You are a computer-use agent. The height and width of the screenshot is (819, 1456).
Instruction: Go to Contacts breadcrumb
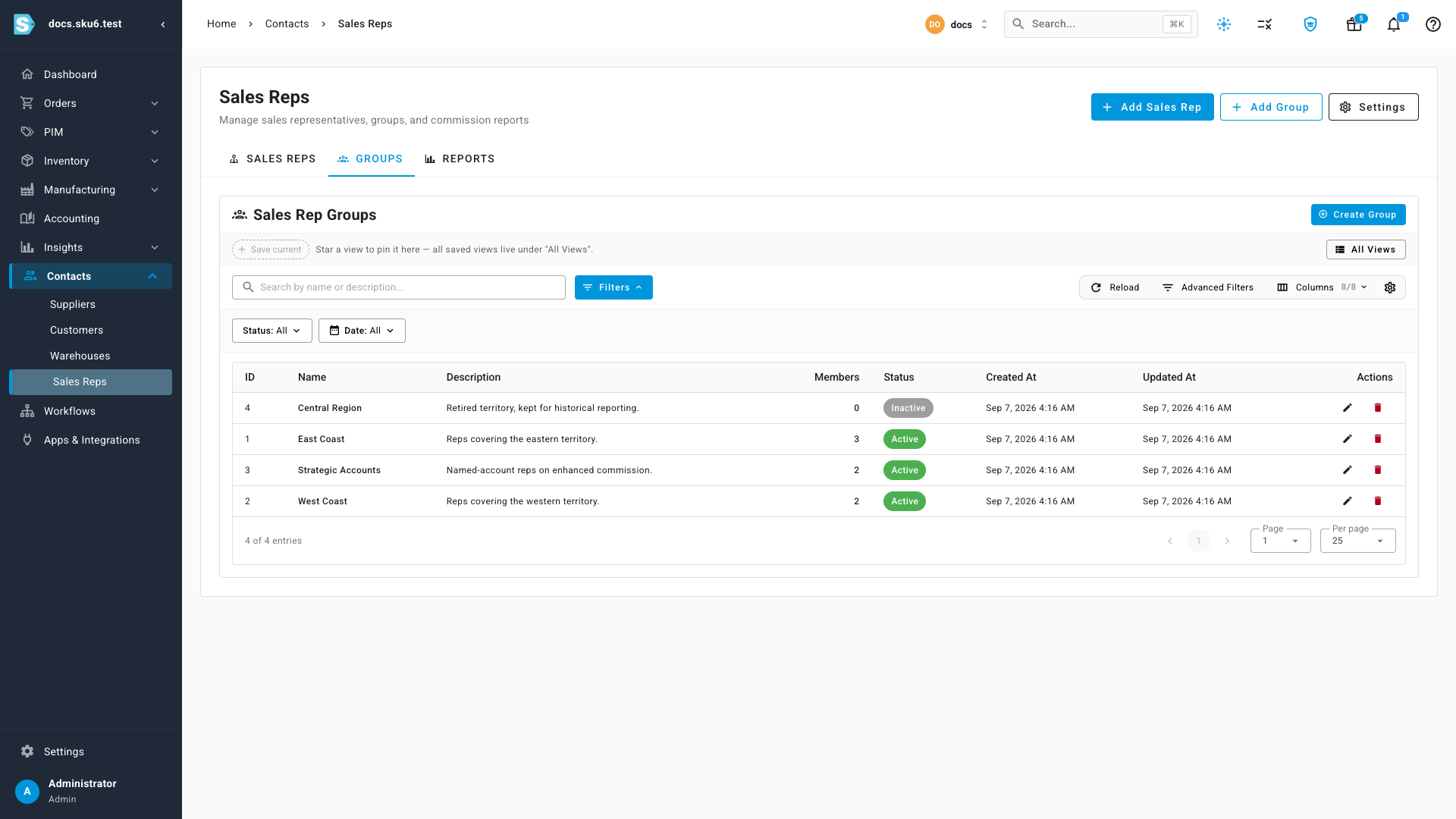coord(287,24)
